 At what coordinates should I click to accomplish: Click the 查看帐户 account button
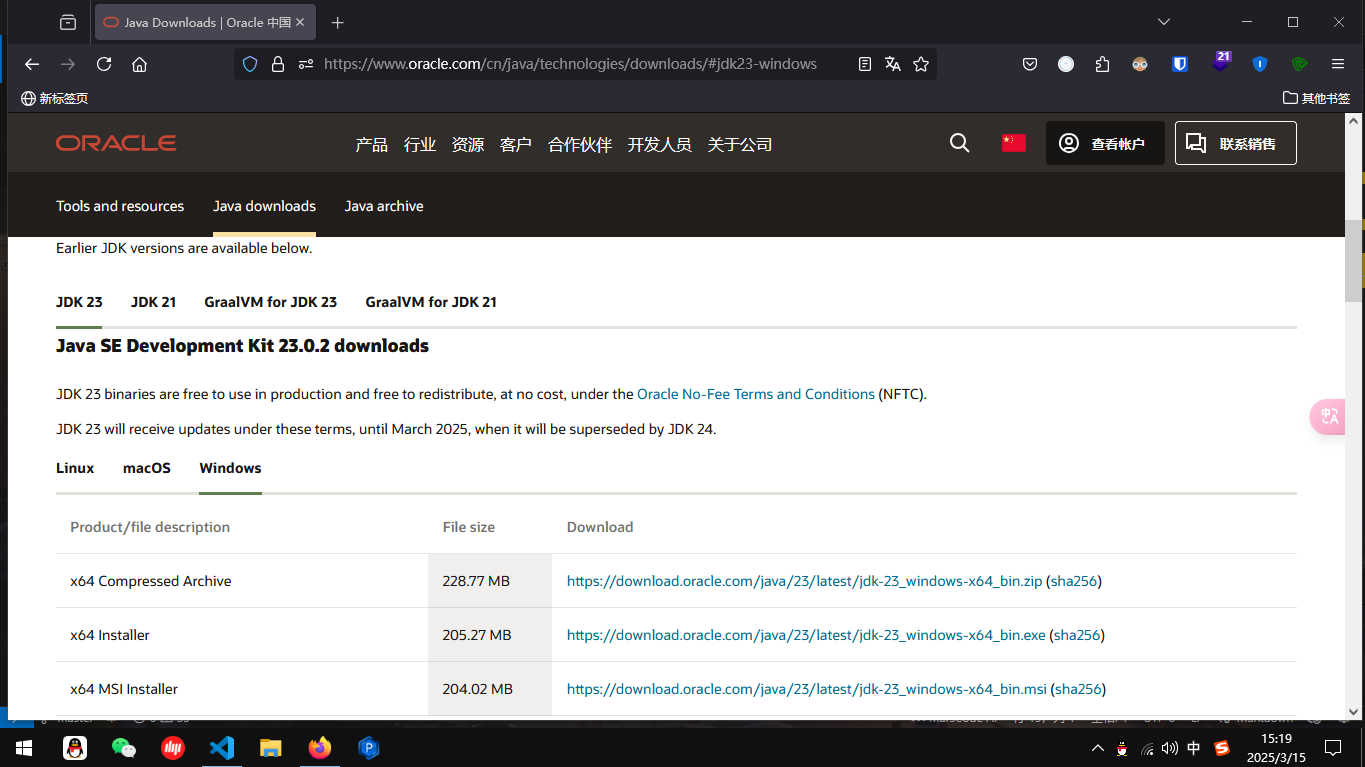1105,143
